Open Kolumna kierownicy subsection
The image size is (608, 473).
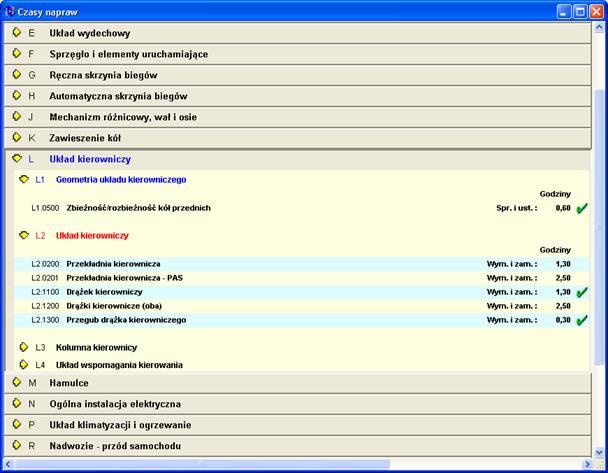[97, 347]
